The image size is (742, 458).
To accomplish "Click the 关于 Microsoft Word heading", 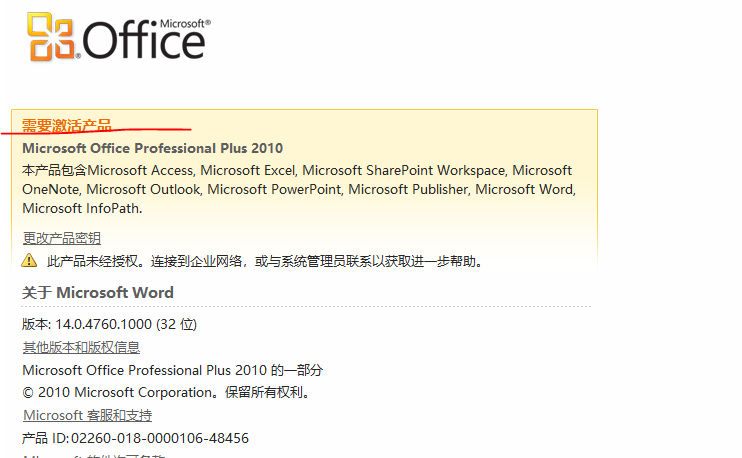I will pos(98,293).
